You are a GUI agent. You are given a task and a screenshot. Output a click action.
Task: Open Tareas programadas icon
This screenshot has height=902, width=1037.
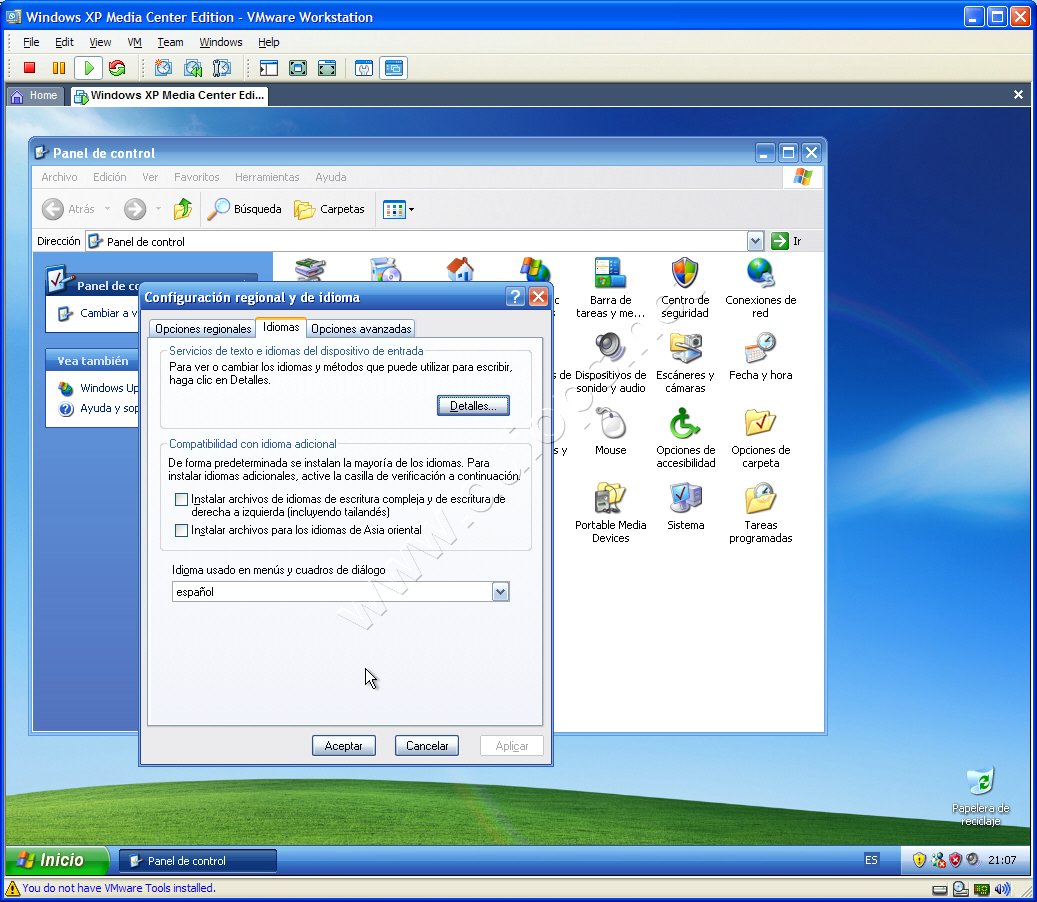point(761,513)
